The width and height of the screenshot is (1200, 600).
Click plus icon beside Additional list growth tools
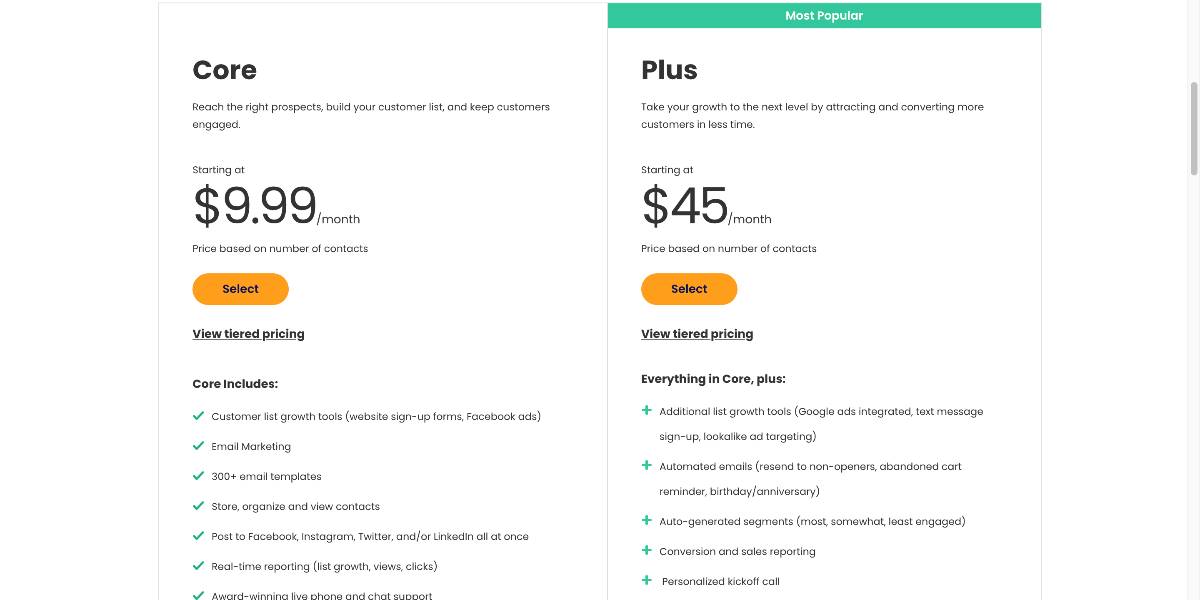(x=647, y=411)
